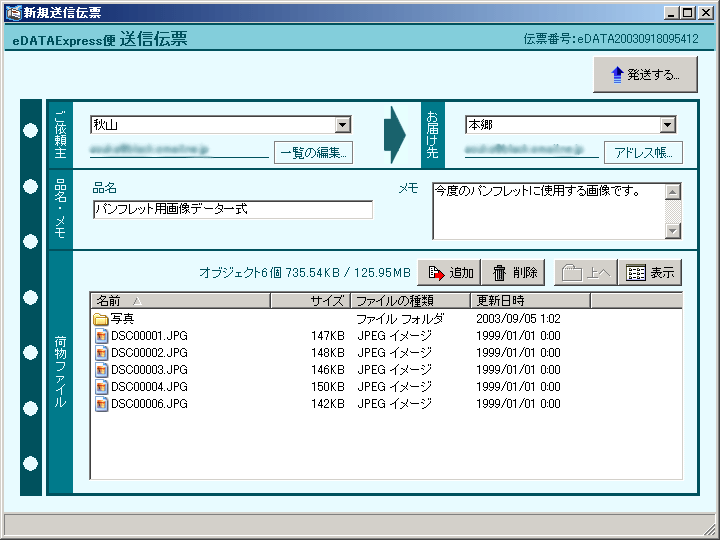Sort by the サイズ column header
720x540 pixels.
(311, 301)
